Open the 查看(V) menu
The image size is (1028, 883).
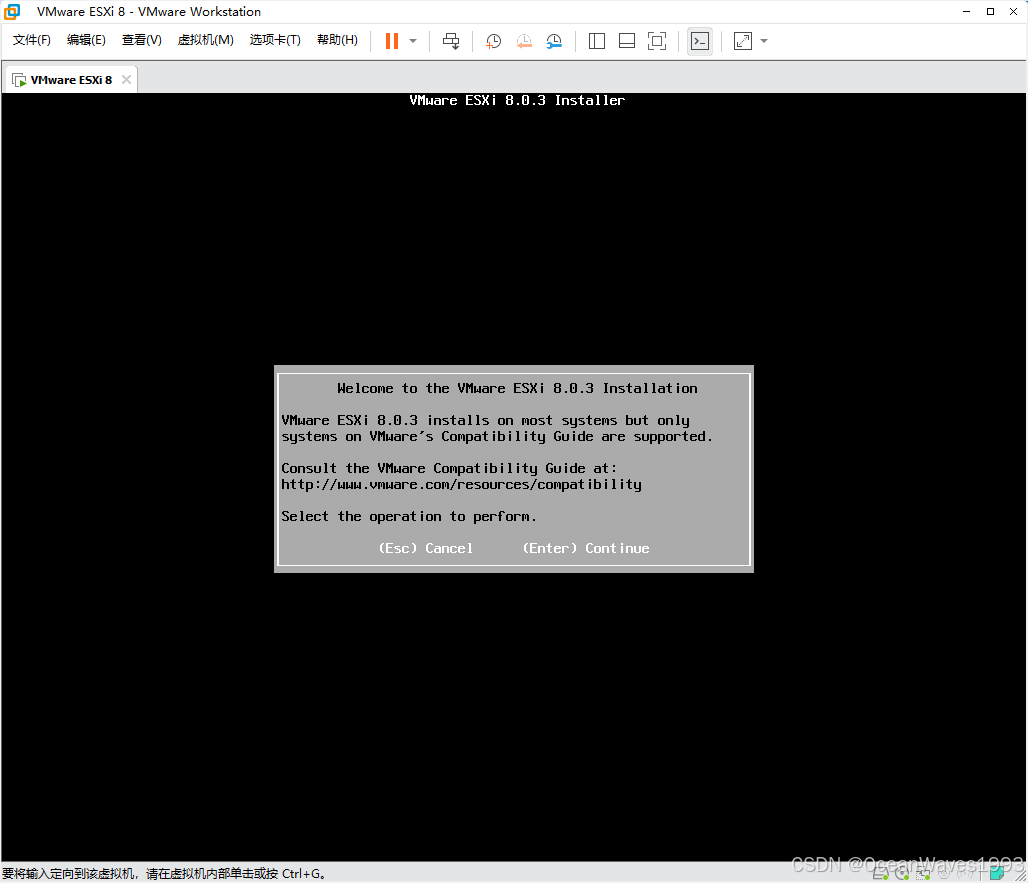142,40
